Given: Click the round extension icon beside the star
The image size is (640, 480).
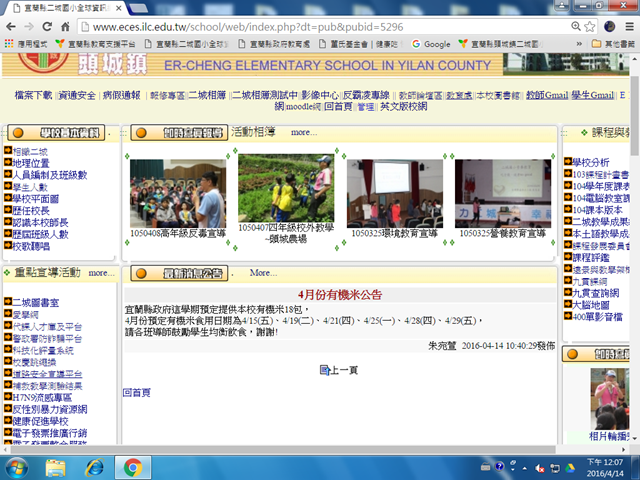Looking at the screenshot, I should click(x=609, y=27).
